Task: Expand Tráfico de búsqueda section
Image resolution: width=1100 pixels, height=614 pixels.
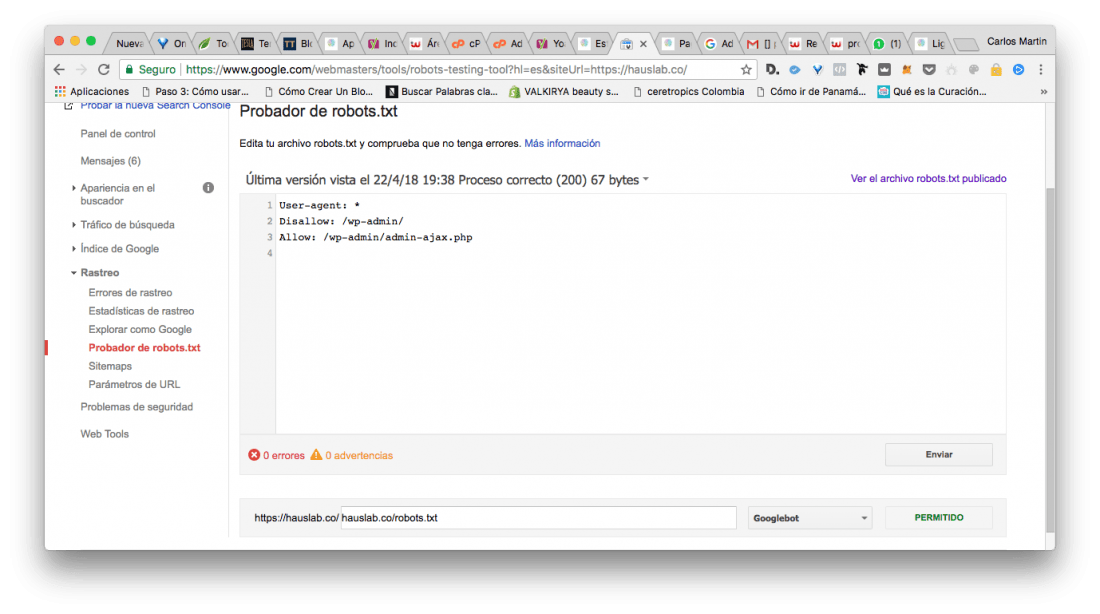Action: (x=74, y=225)
